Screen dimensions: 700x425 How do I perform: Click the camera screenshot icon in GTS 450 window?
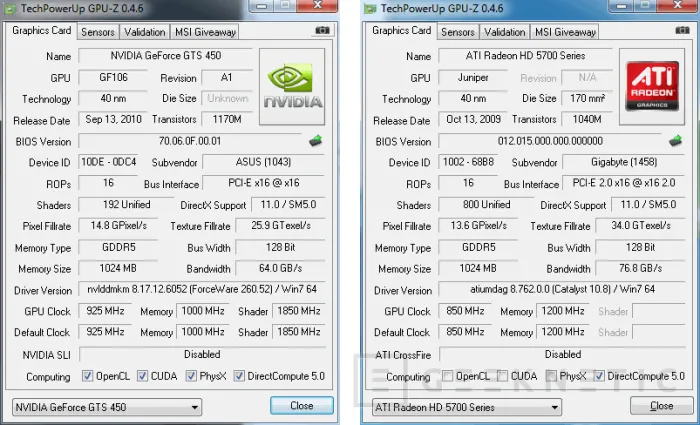322,30
